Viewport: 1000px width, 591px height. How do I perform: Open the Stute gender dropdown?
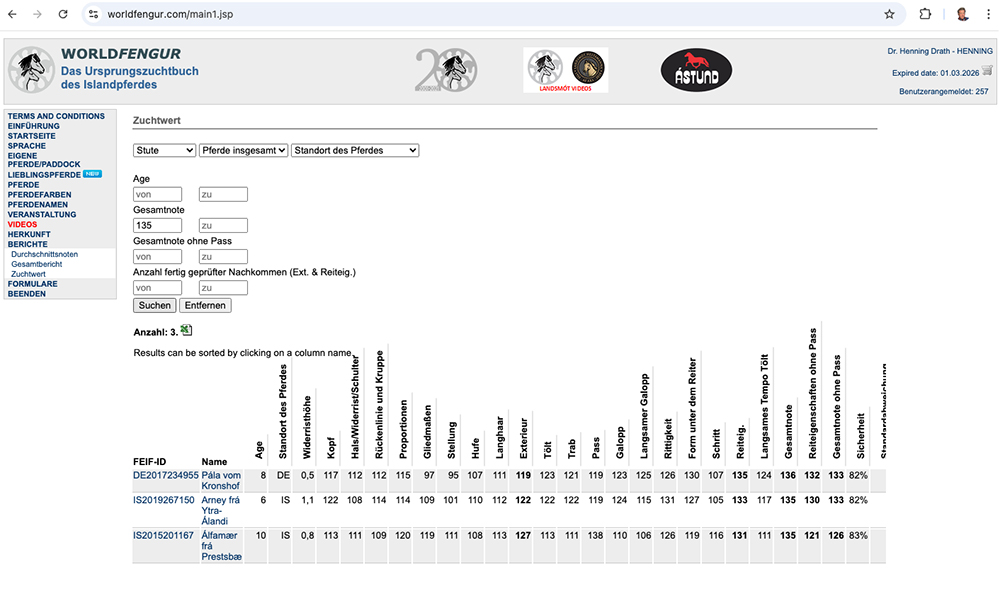tap(164, 150)
